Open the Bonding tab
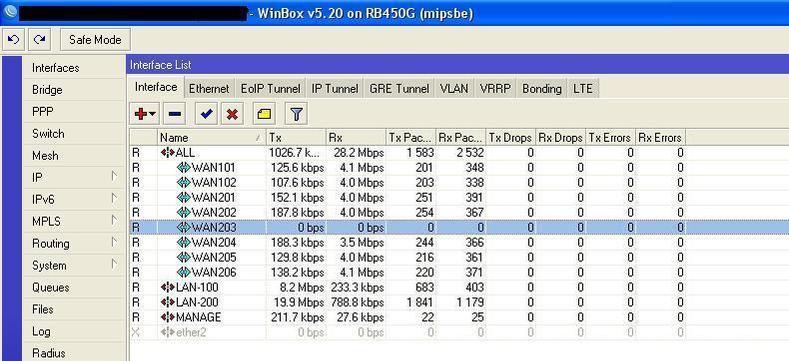 542,89
